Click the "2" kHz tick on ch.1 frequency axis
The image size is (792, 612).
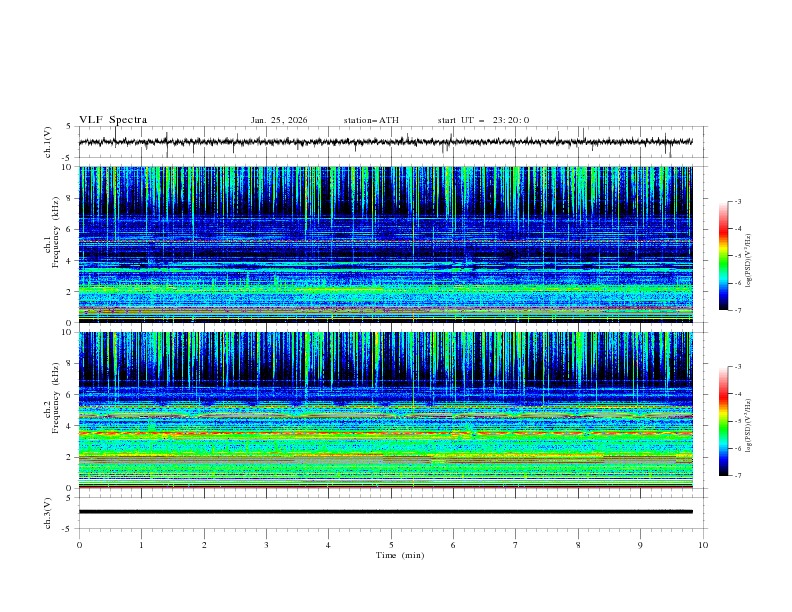(x=71, y=292)
